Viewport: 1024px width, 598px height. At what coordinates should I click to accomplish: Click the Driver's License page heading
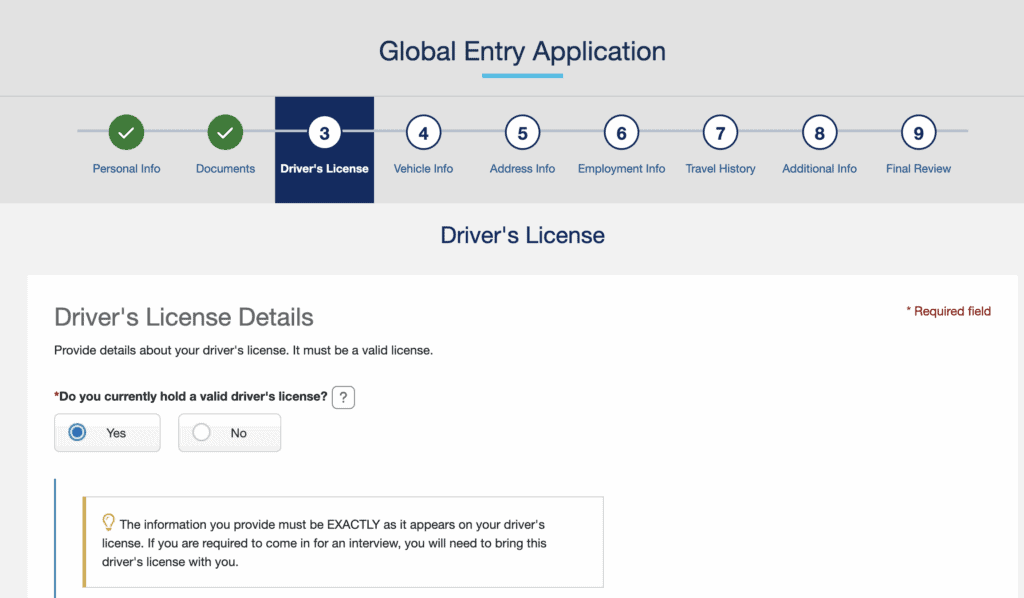coord(522,235)
